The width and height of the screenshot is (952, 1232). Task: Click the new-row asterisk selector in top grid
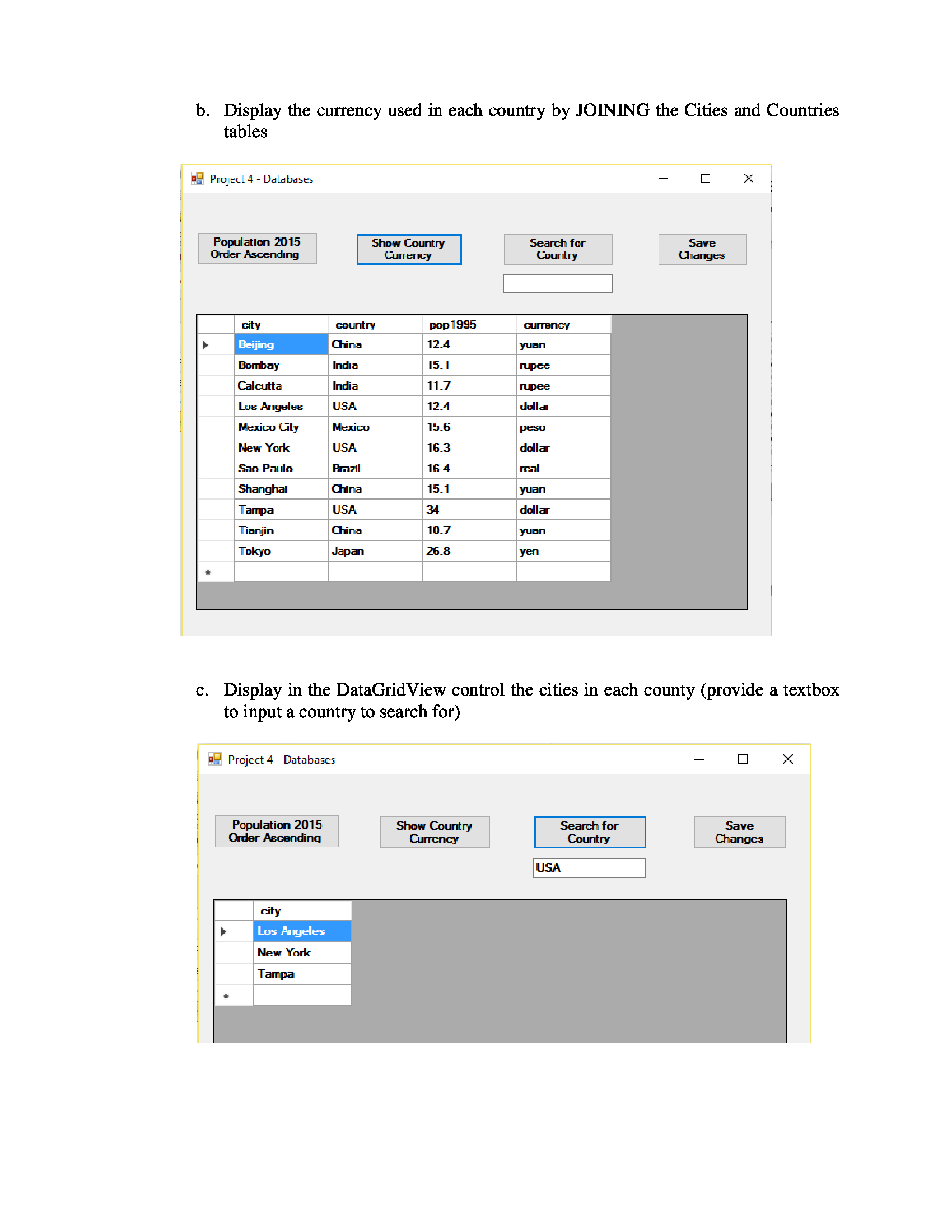tap(208, 571)
